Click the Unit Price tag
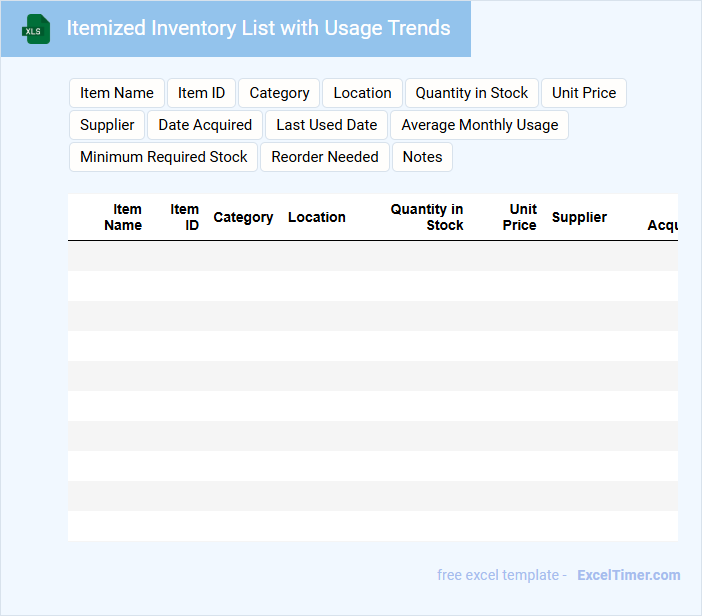 click(584, 93)
